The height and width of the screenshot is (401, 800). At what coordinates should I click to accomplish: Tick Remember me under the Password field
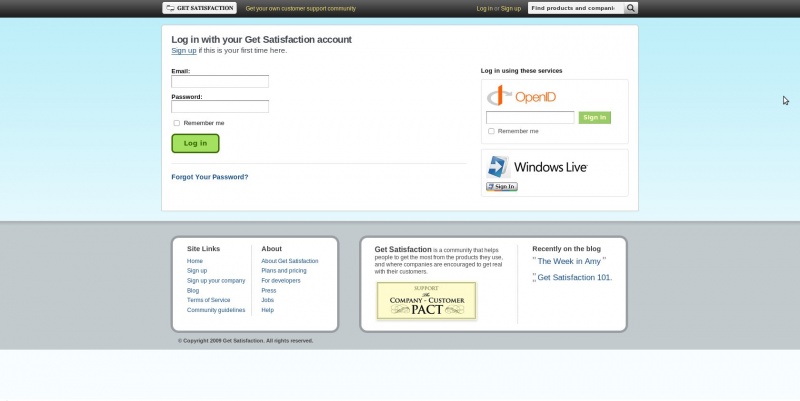177,123
